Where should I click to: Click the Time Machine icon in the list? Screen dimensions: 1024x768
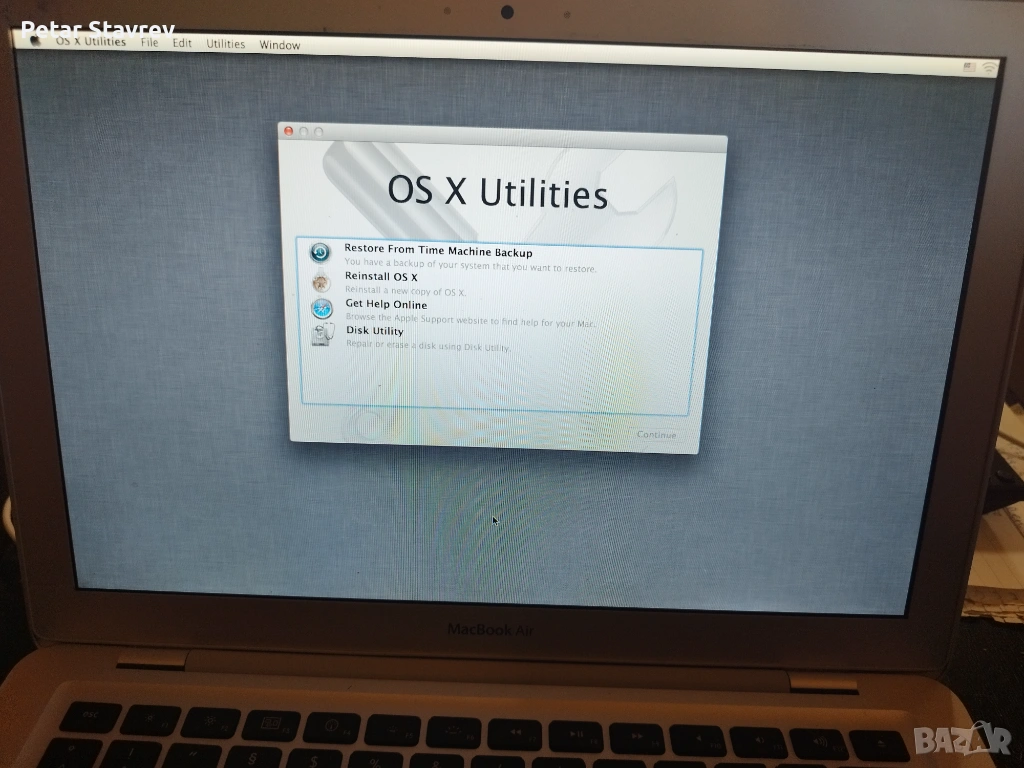pyautogui.click(x=320, y=253)
